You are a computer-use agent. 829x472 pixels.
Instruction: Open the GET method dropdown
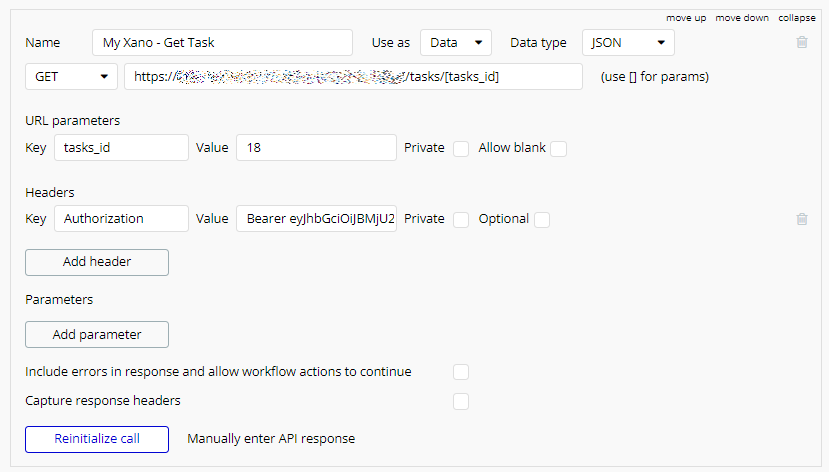tap(71, 77)
